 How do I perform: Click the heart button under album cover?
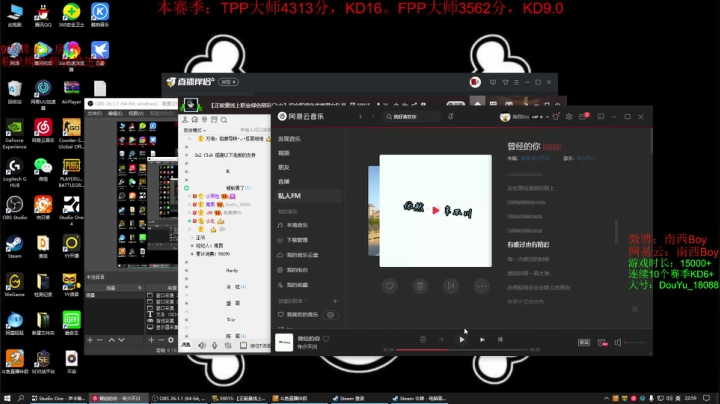pyautogui.click(x=389, y=286)
